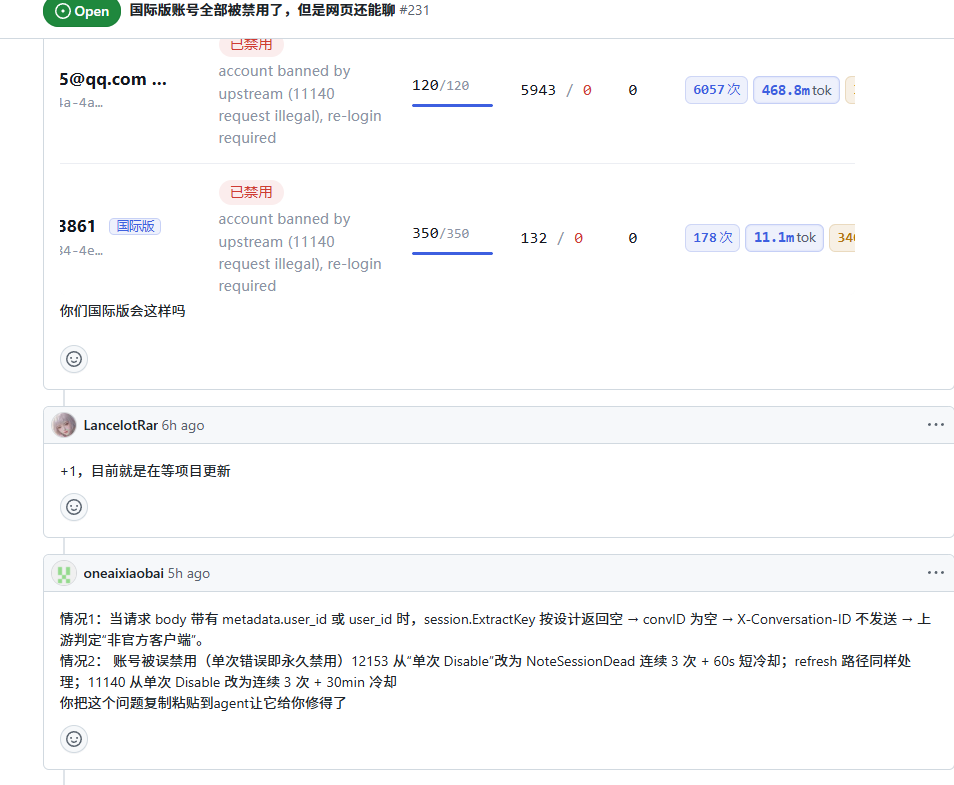Image resolution: width=954 pixels, height=785 pixels.
Task: Click the 5@qq.com account name
Action: tap(113, 80)
